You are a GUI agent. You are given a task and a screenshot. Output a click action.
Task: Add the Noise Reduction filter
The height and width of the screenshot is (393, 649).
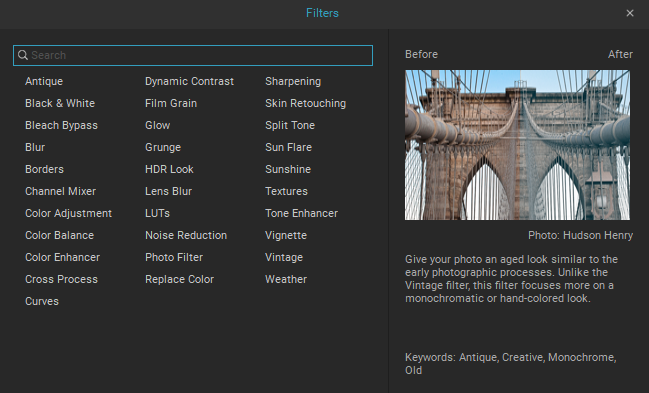(186, 235)
